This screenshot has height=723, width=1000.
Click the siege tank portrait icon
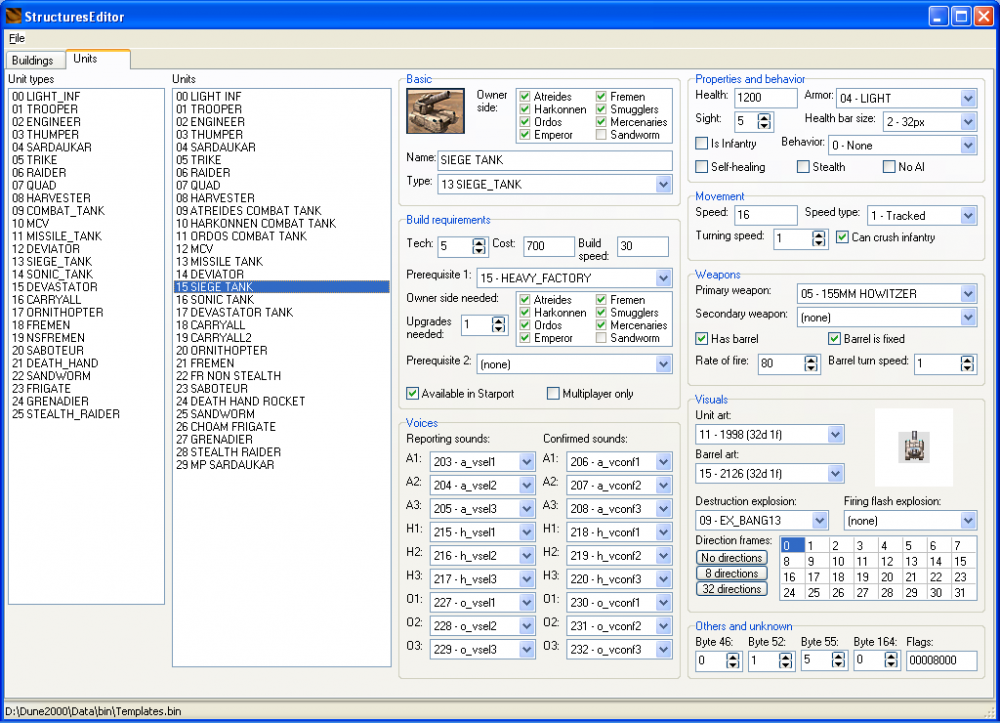tap(436, 111)
